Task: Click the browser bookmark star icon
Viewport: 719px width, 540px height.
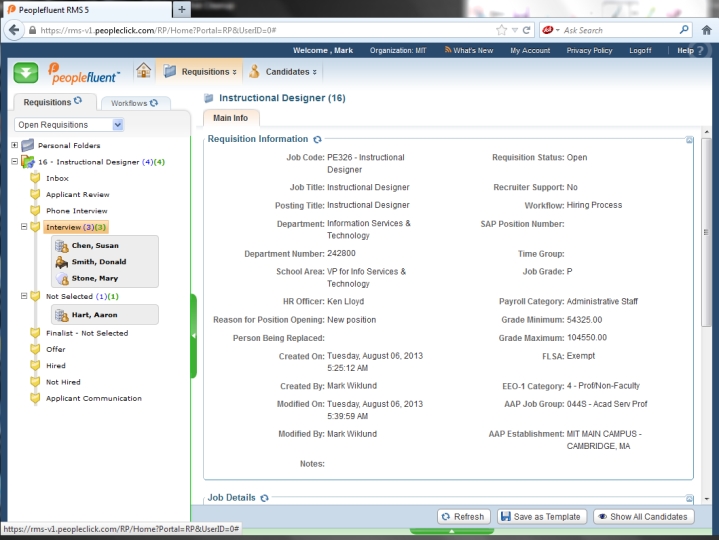Action: (501, 30)
